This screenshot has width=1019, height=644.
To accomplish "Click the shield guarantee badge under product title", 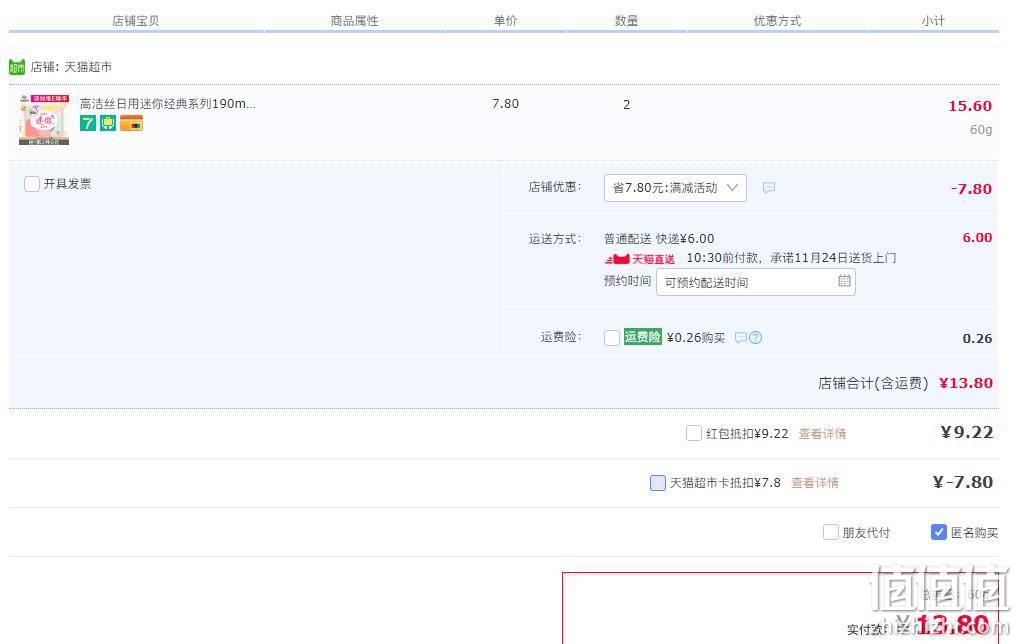I will [108, 123].
